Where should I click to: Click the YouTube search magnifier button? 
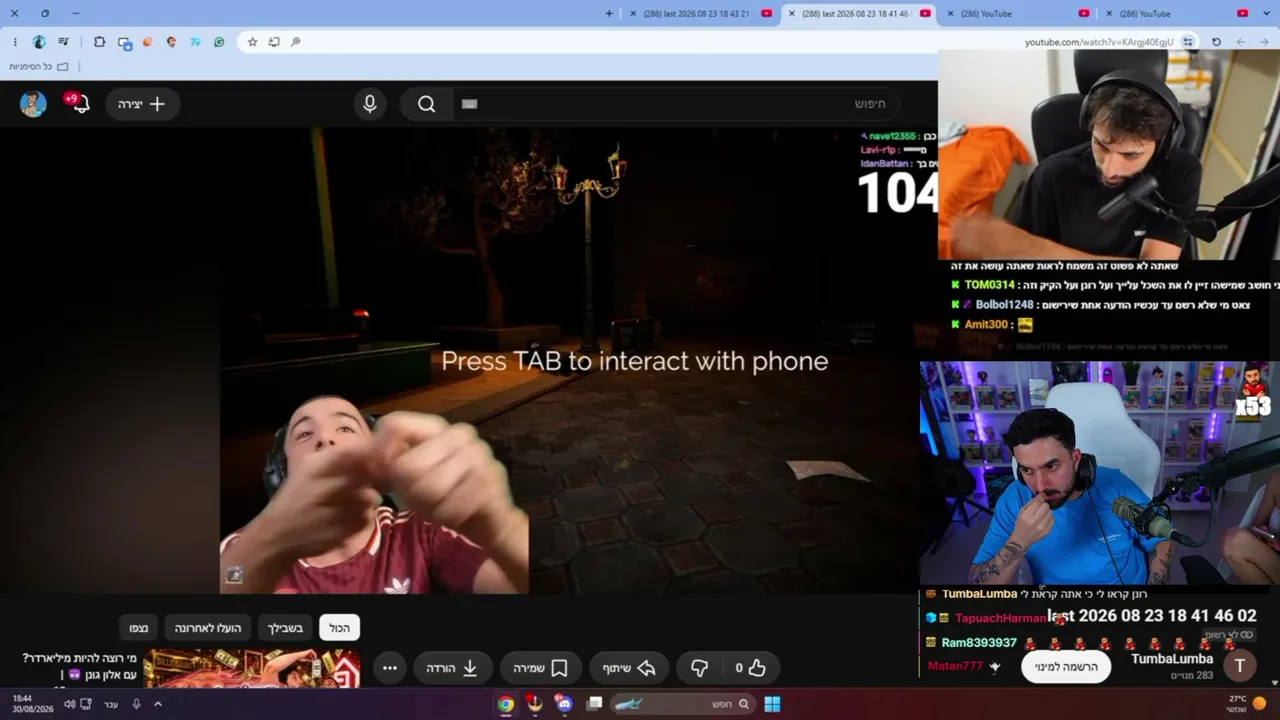(x=426, y=104)
